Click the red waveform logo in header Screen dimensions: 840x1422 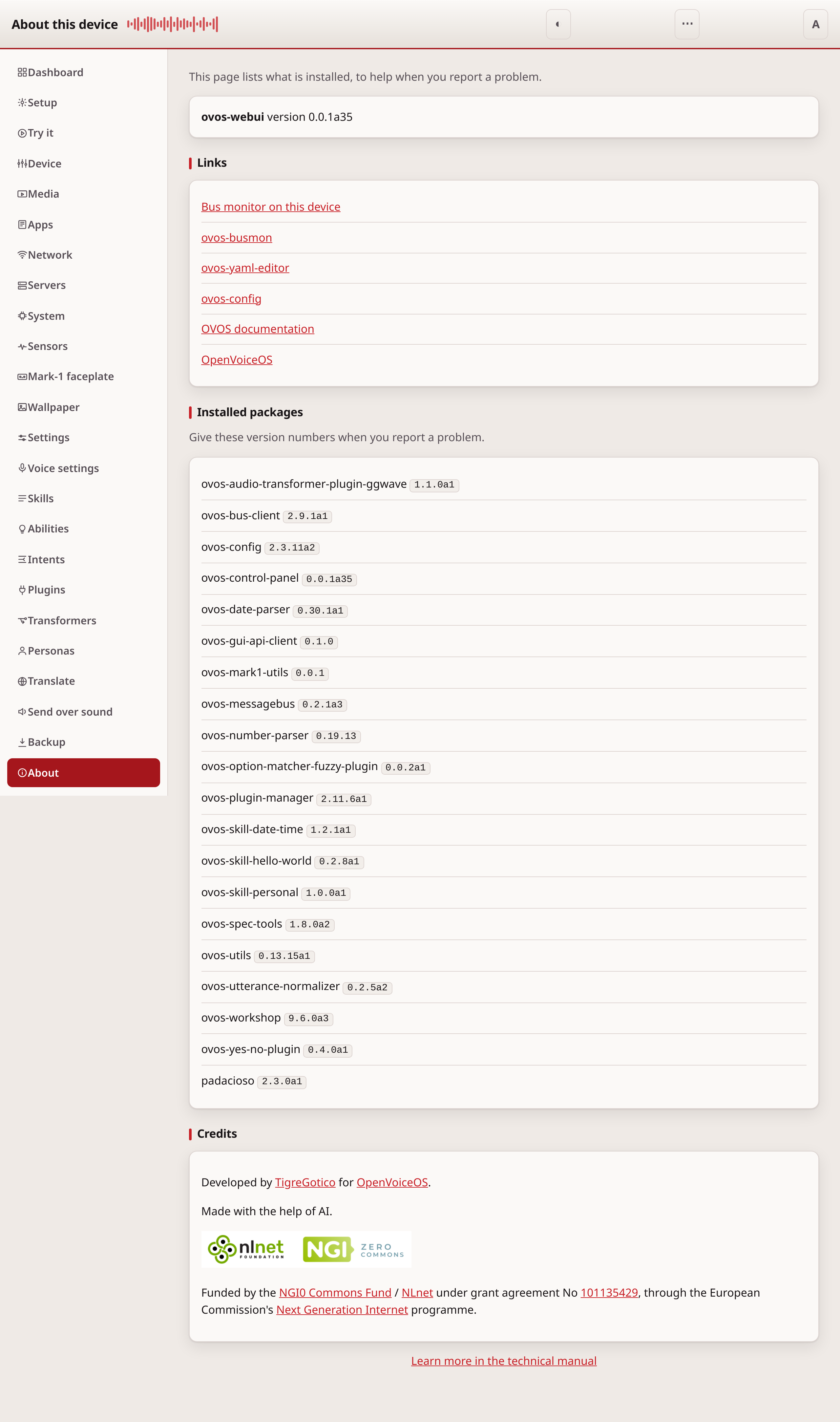click(173, 24)
